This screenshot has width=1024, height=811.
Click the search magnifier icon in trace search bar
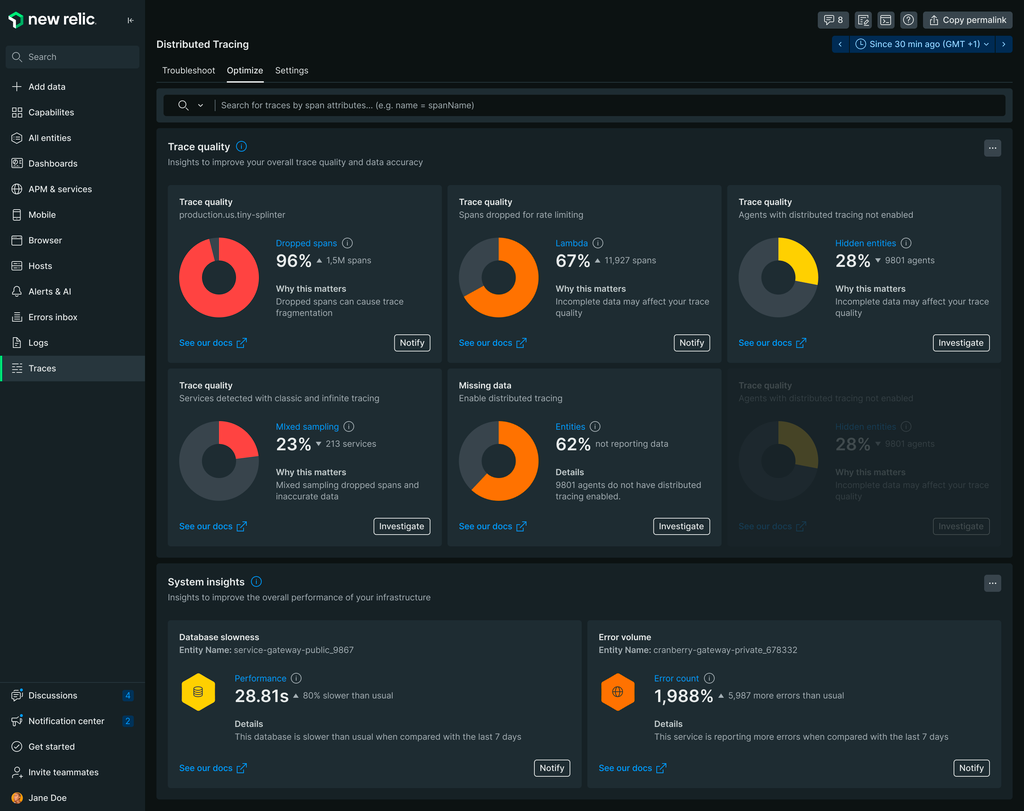click(x=184, y=105)
